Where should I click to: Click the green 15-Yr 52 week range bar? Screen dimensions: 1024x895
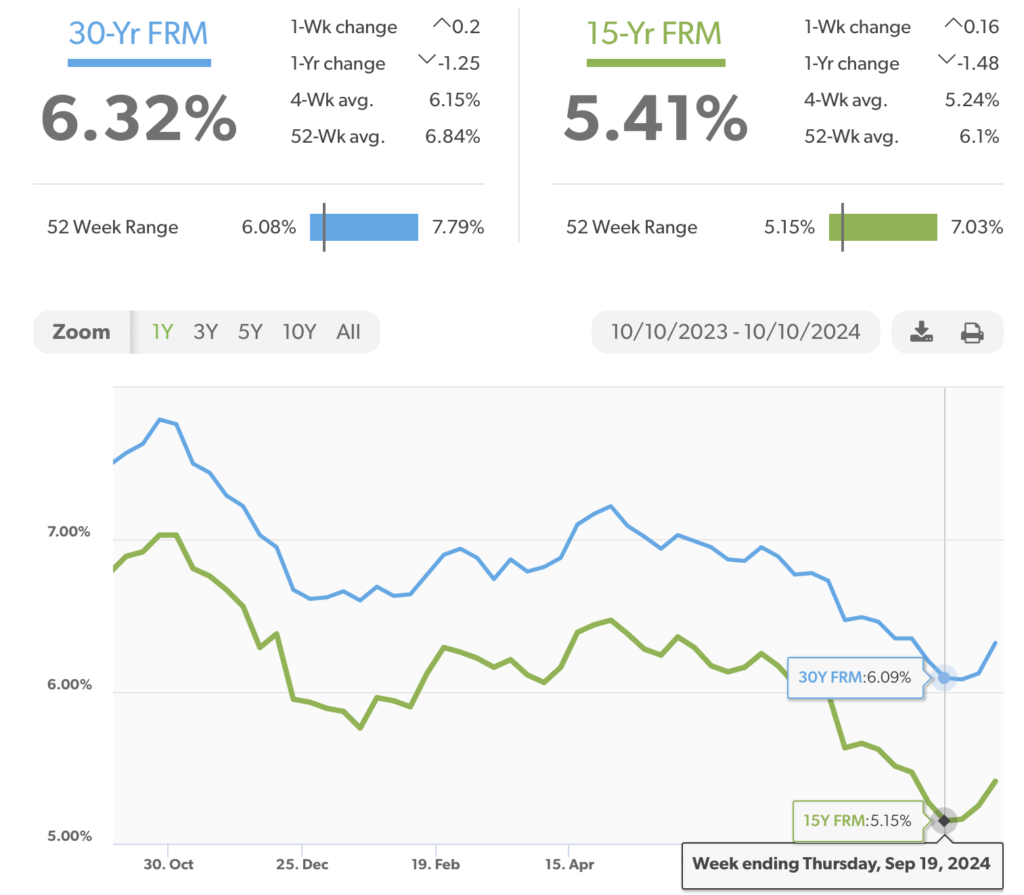pyautogui.click(x=883, y=227)
